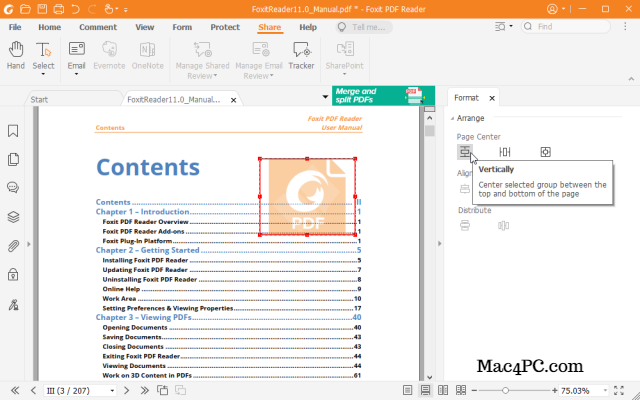This screenshot has height=400, width=640.
Task: Activate the Select tool in the ribbon
Action: tap(43, 55)
